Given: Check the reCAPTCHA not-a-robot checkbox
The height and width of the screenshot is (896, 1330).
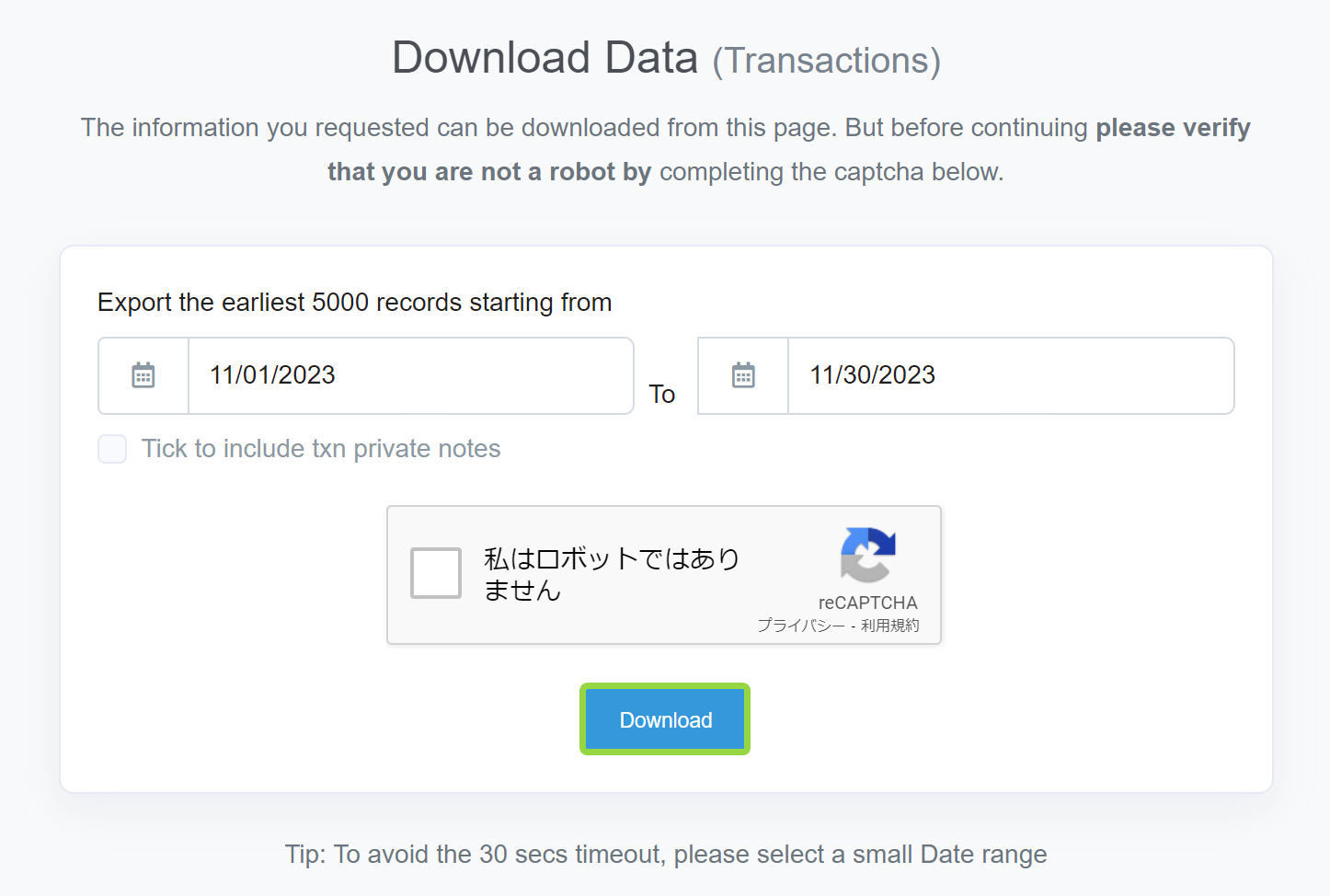Looking at the screenshot, I should coord(436,573).
